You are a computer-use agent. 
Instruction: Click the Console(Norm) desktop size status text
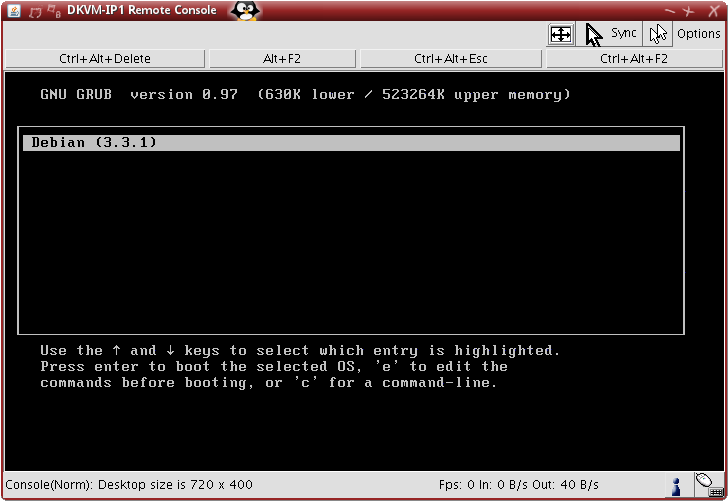pyautogui.click(x=129, y=485)
